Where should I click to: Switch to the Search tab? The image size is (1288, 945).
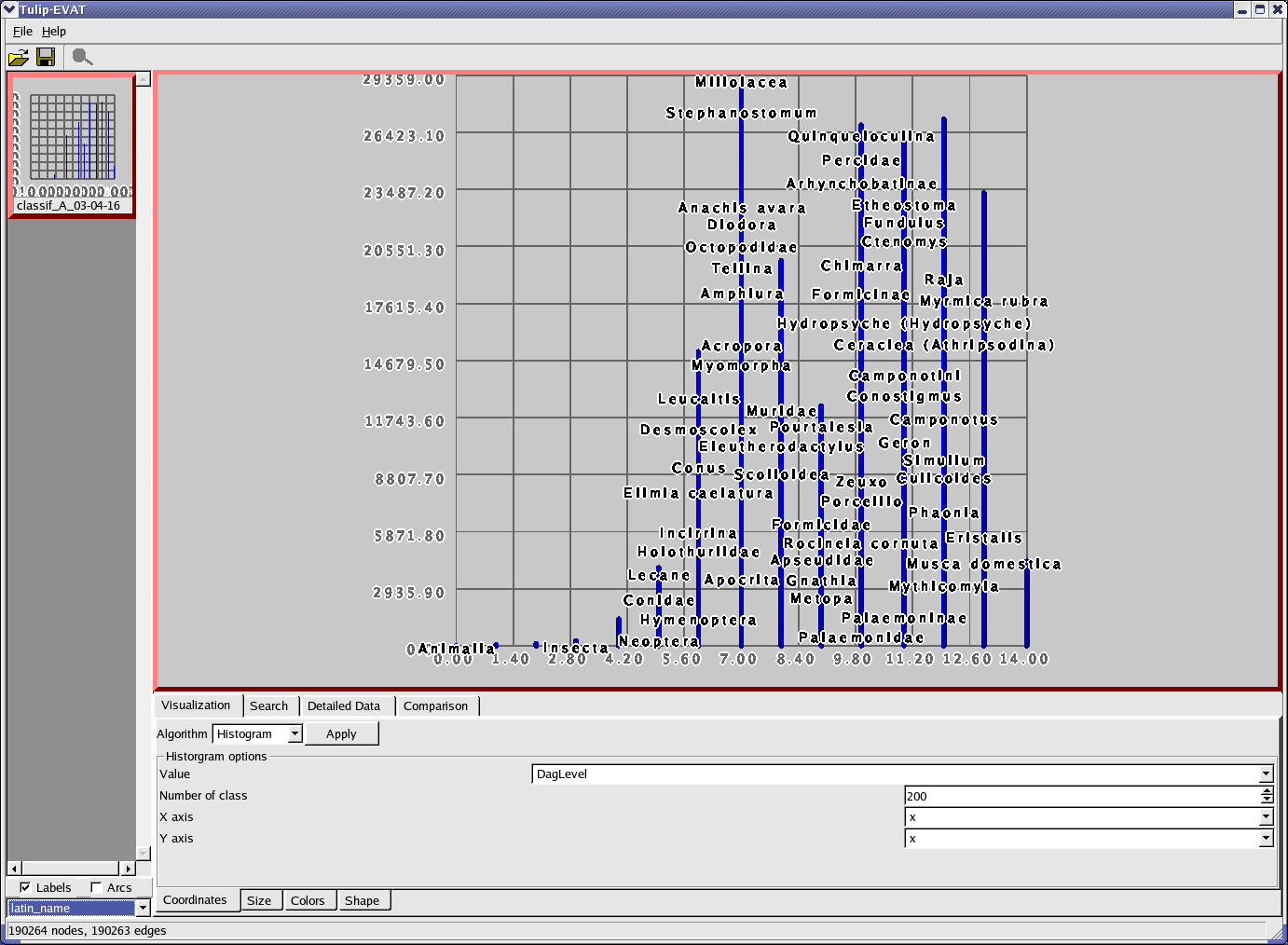(x=269, y=706)
